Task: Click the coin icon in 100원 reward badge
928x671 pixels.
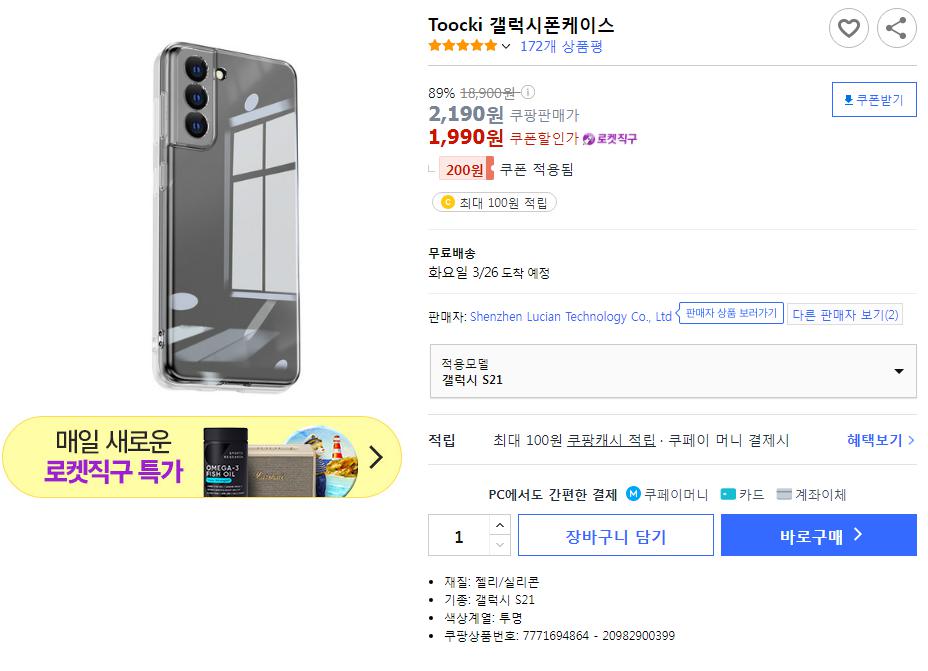Action: [x=447, y=203]
